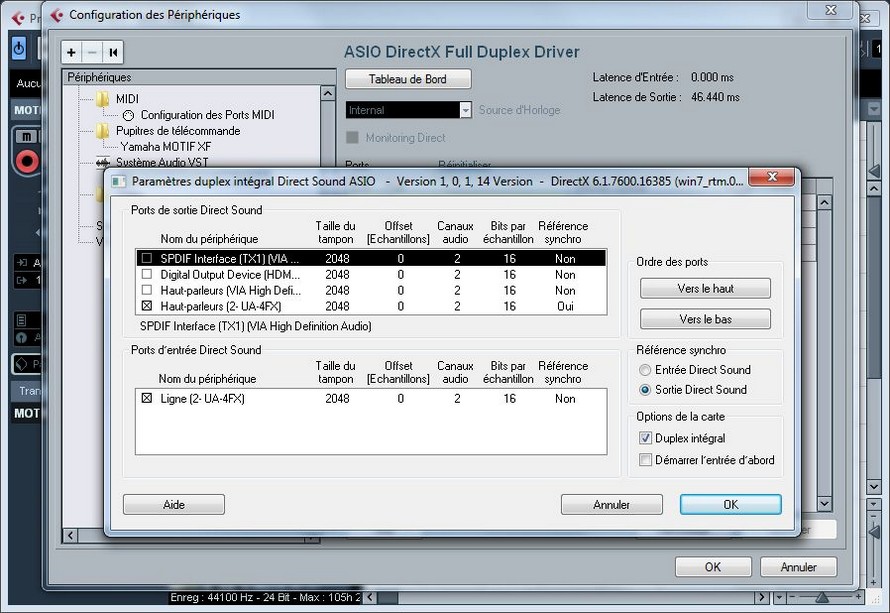Select the Entrée Direct Sound radio button
Screen dimensions: 890x613
pyautogui.click(x=645, y=370)
